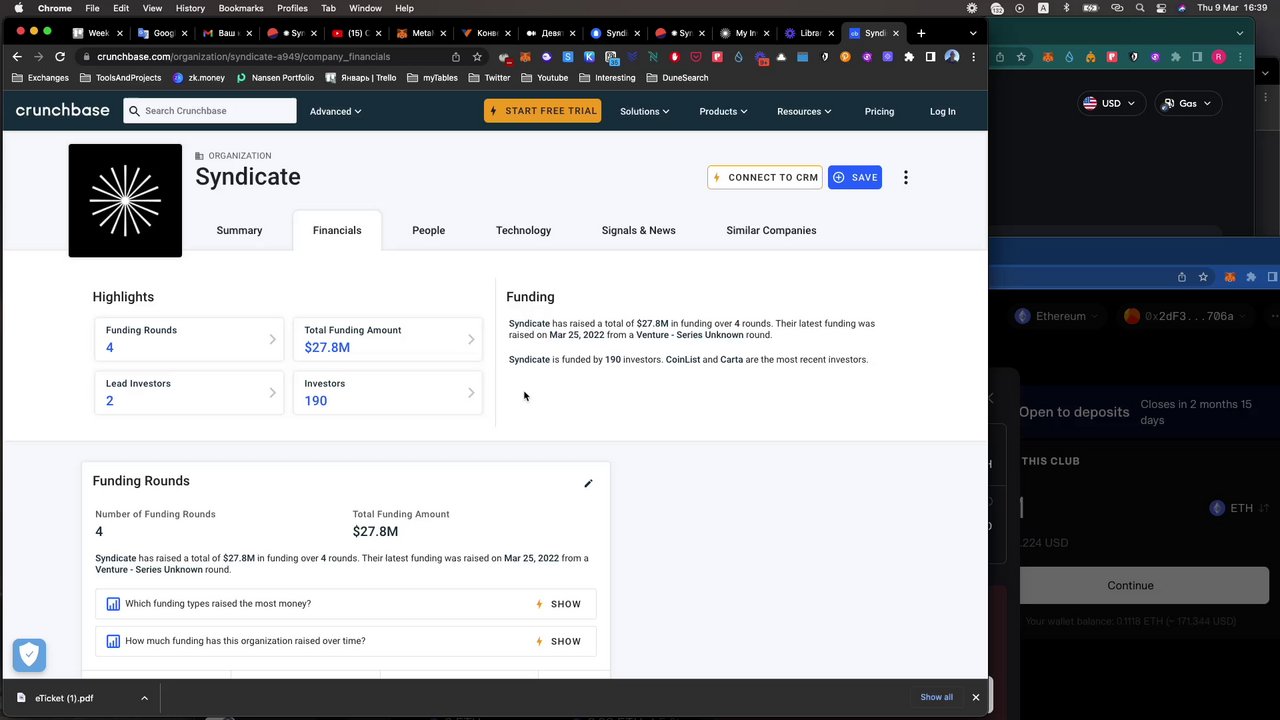Click Continue in background wallet window
The image size is (1280, 720).
(x=1130, y=585)
